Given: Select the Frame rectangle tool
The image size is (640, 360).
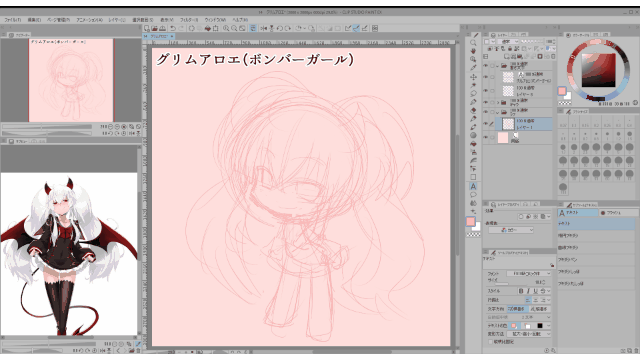Looking at the screenshot, I should (473, 178).
